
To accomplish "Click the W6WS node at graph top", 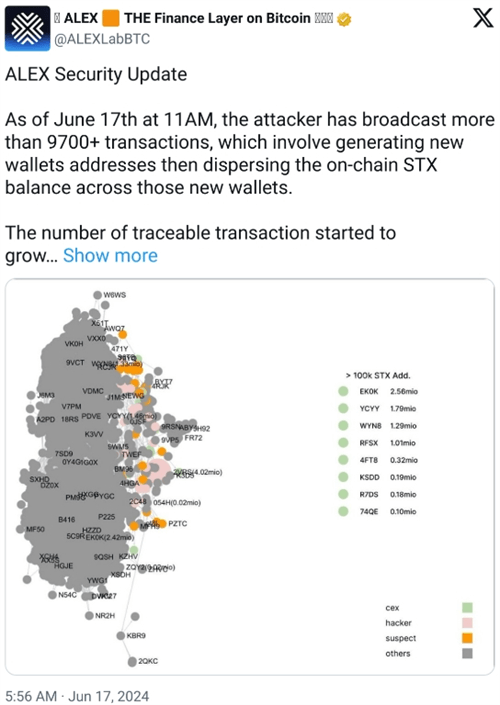I will 97,295.
